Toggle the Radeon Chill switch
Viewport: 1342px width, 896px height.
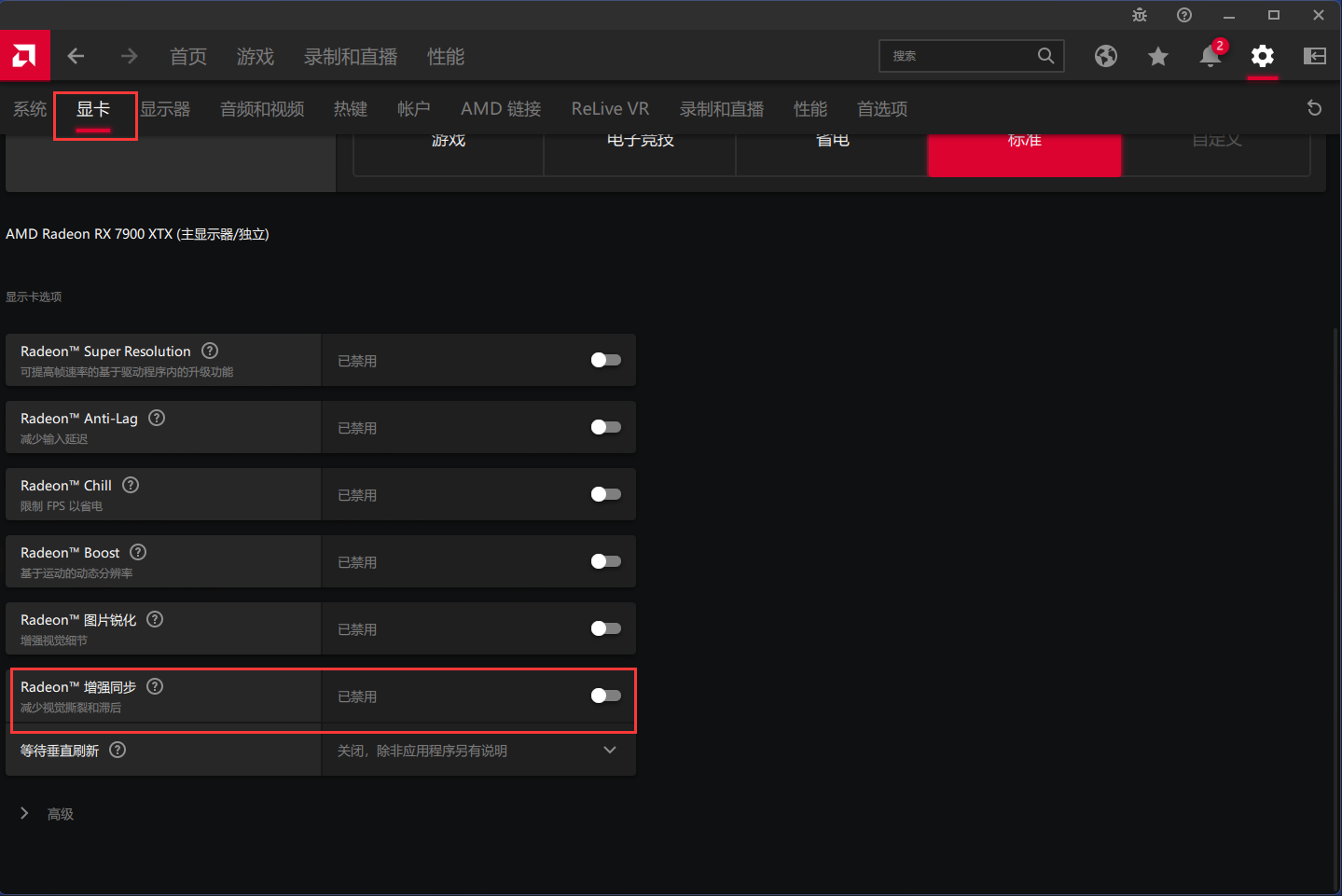606,494
